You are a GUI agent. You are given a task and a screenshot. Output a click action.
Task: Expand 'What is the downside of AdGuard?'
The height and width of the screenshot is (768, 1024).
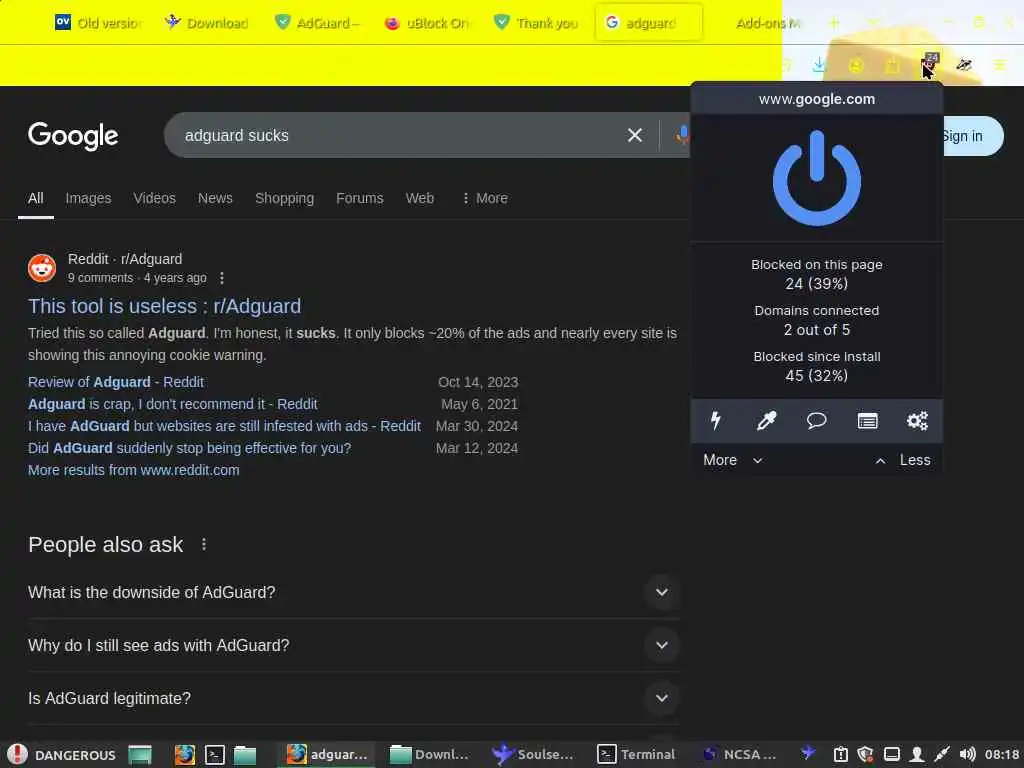click(x=353, y=592)
